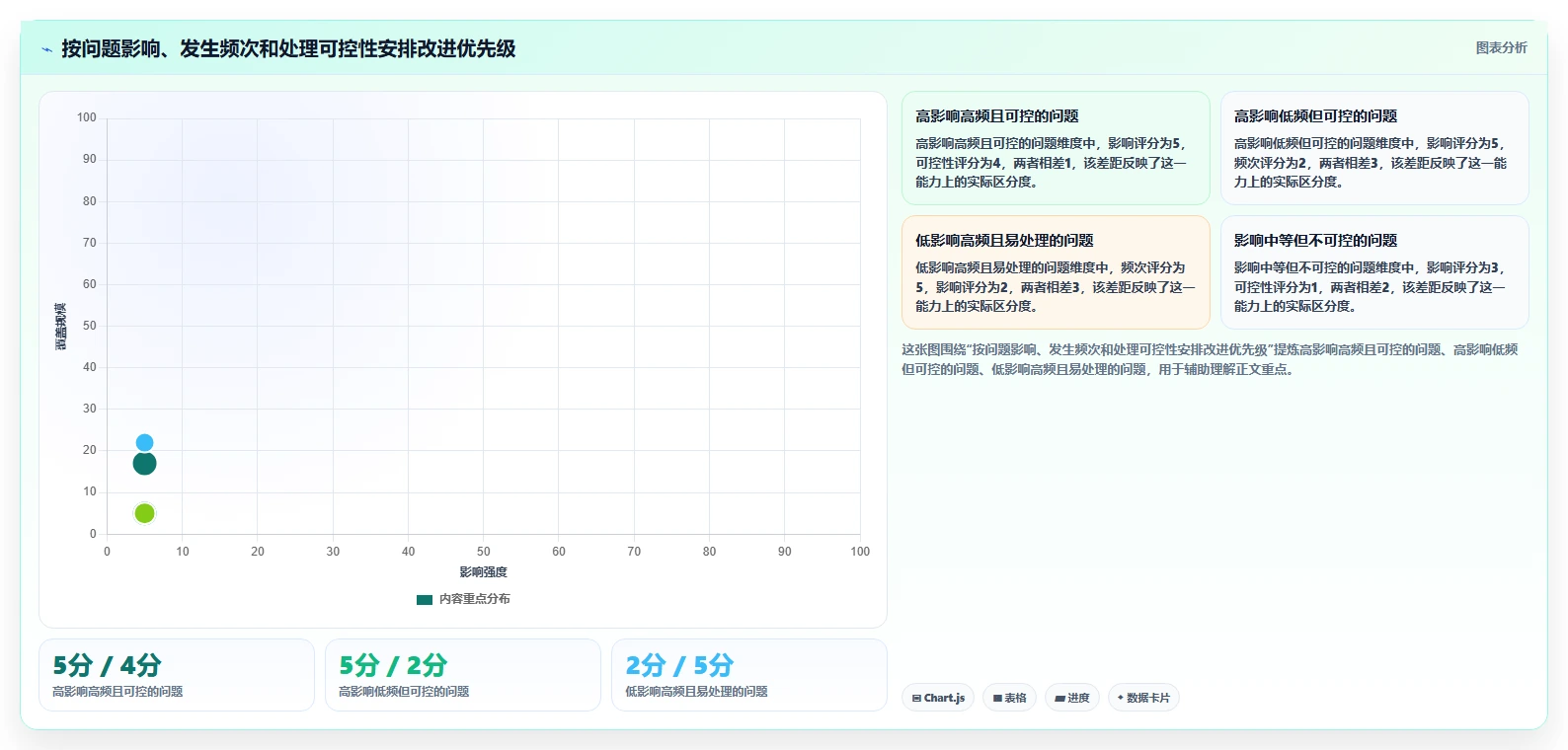The image size is (1568, 750).
Task: Click the 100 tick on the x-axis
Action: tap(860, 552)
